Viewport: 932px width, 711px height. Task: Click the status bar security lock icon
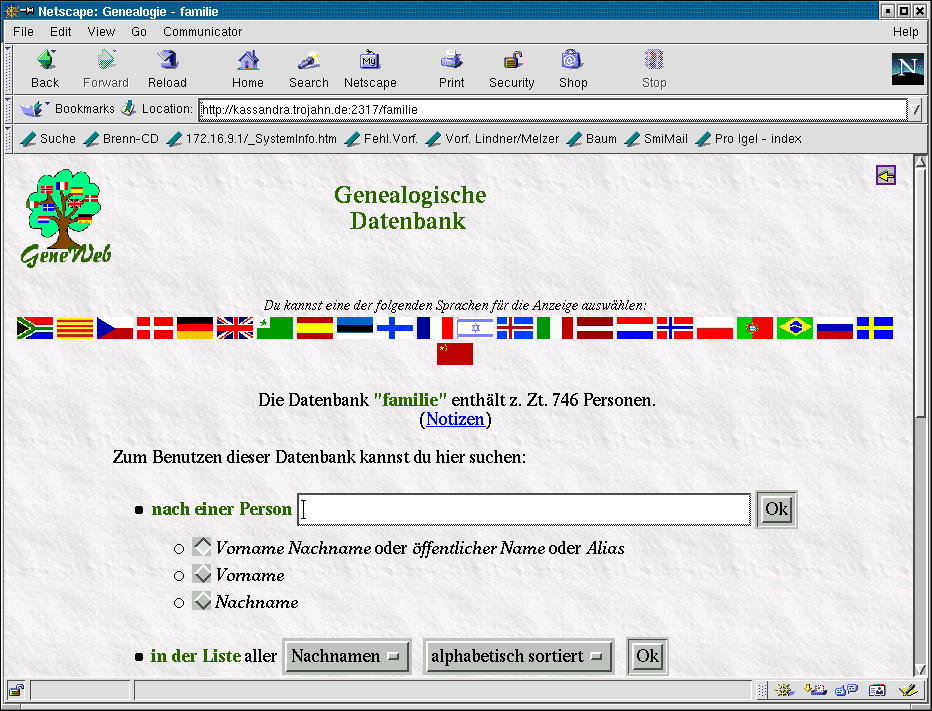pyautogui.click(x=17, y=690)
